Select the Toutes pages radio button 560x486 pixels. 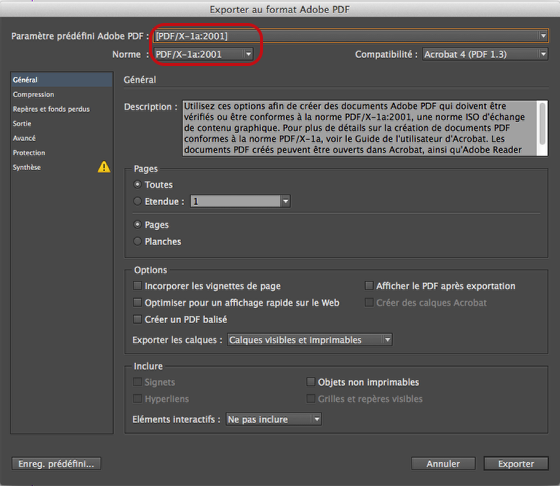pyautogui.click(x=138, y=185)
